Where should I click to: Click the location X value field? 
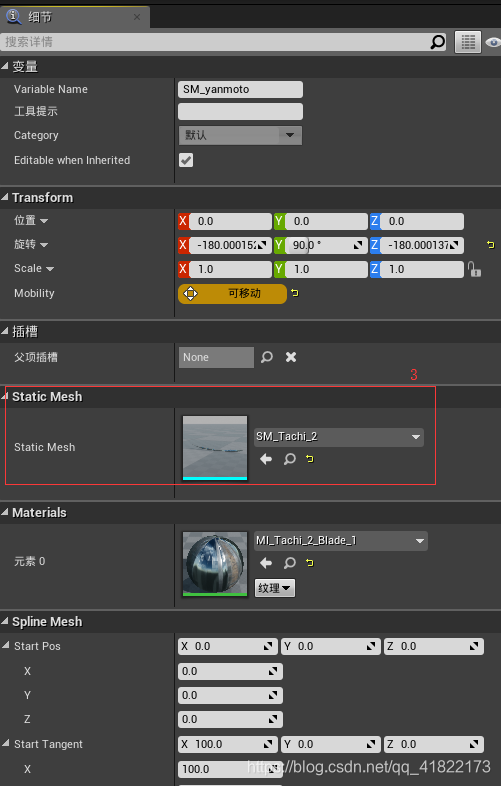click(230, 221)
